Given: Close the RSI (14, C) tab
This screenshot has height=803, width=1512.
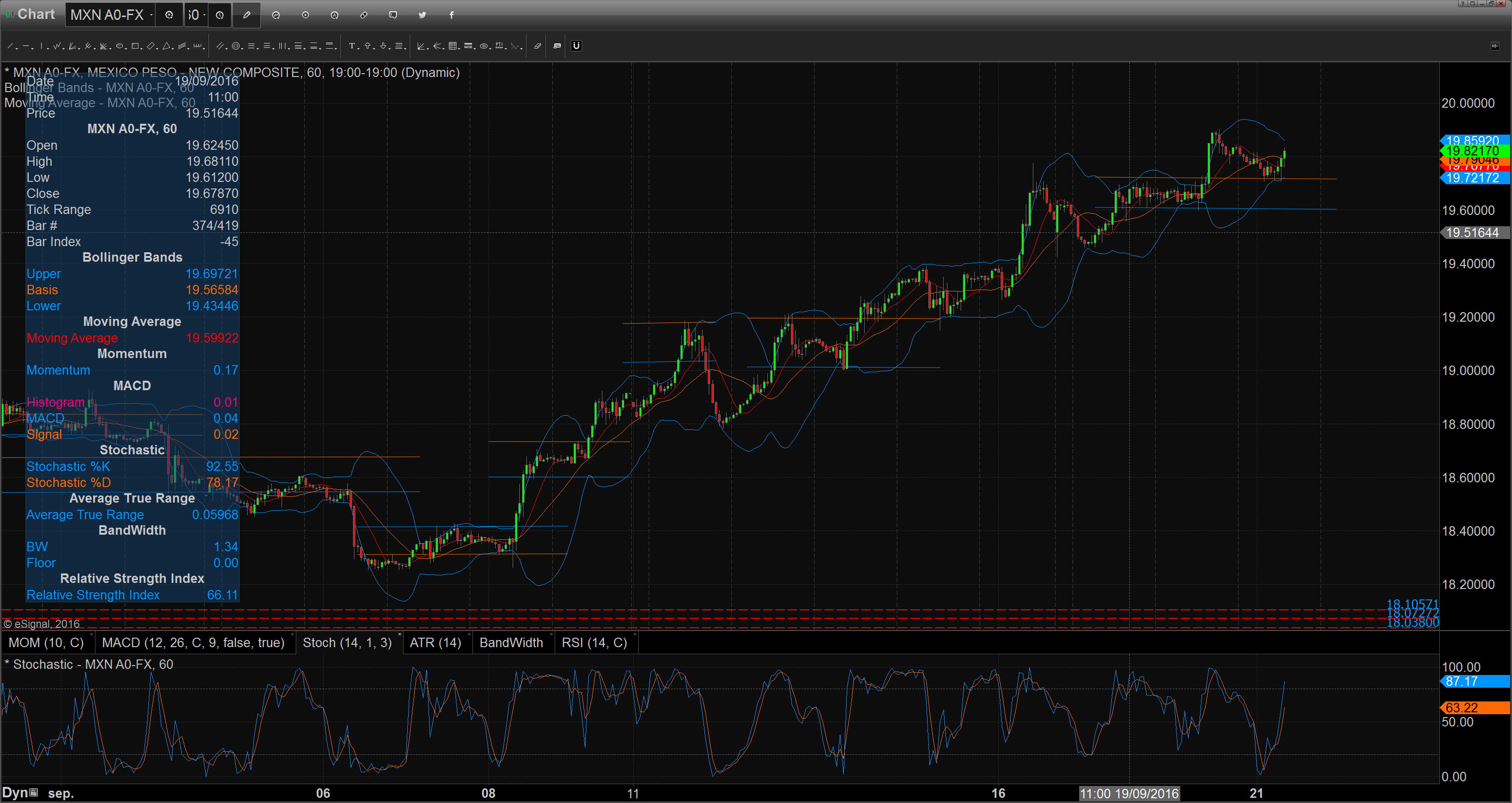Looking at the screenshot, I should 635,634.
